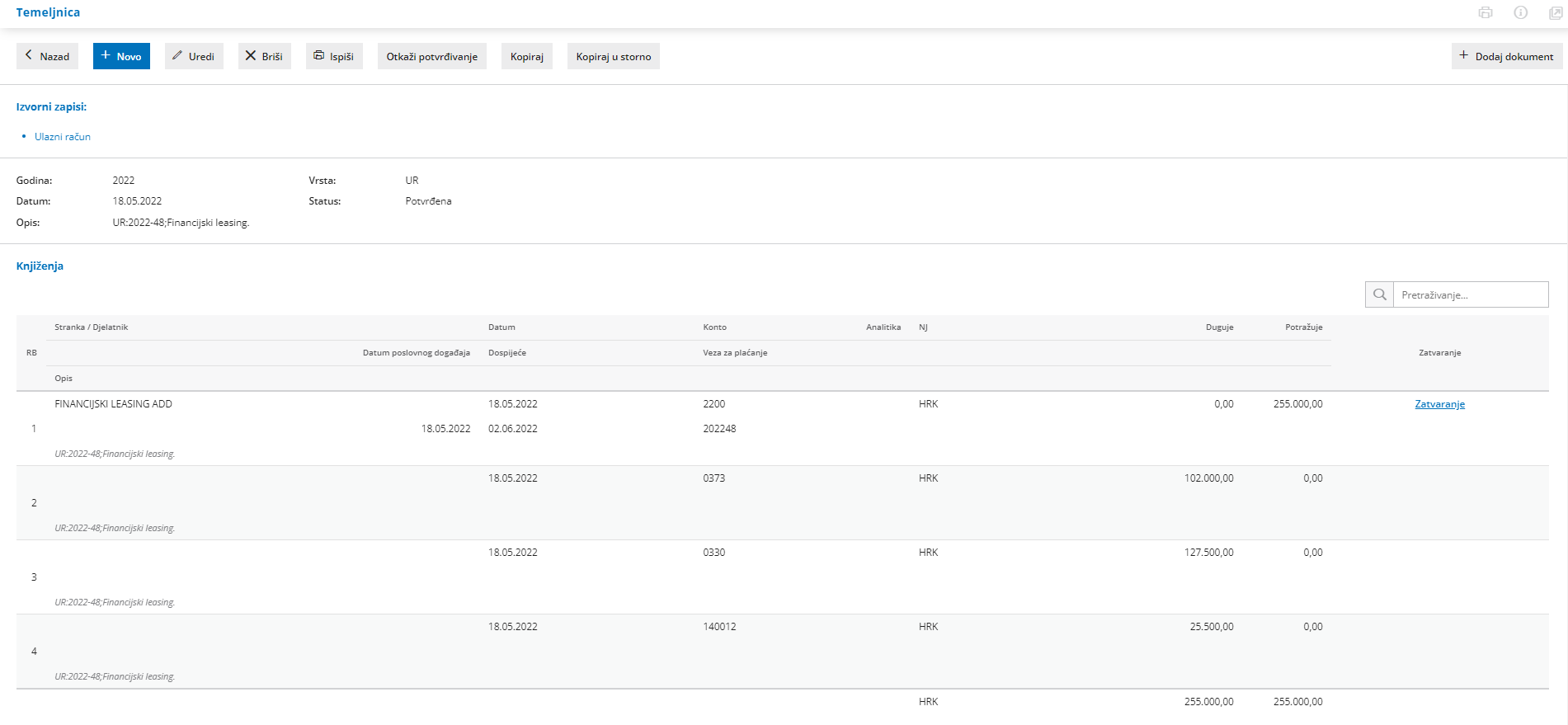Edit the journal entry with Uredi
The height and width of the screenshot is (725, 1568).
[x=194, y=56]
